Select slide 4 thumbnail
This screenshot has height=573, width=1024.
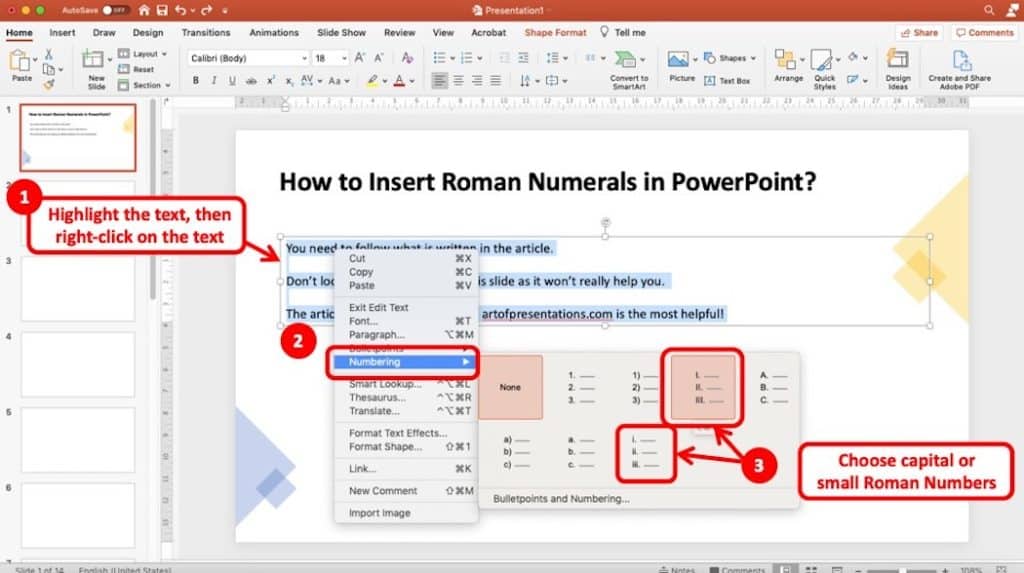[x=78, y=364]
